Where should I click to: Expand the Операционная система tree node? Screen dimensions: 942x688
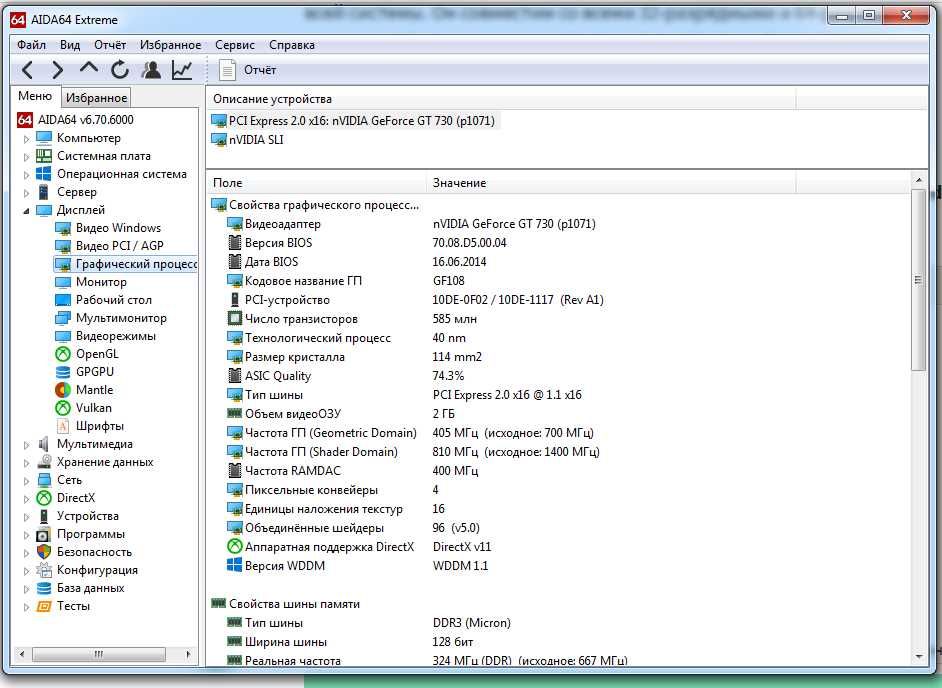click(x=26, y=175)
